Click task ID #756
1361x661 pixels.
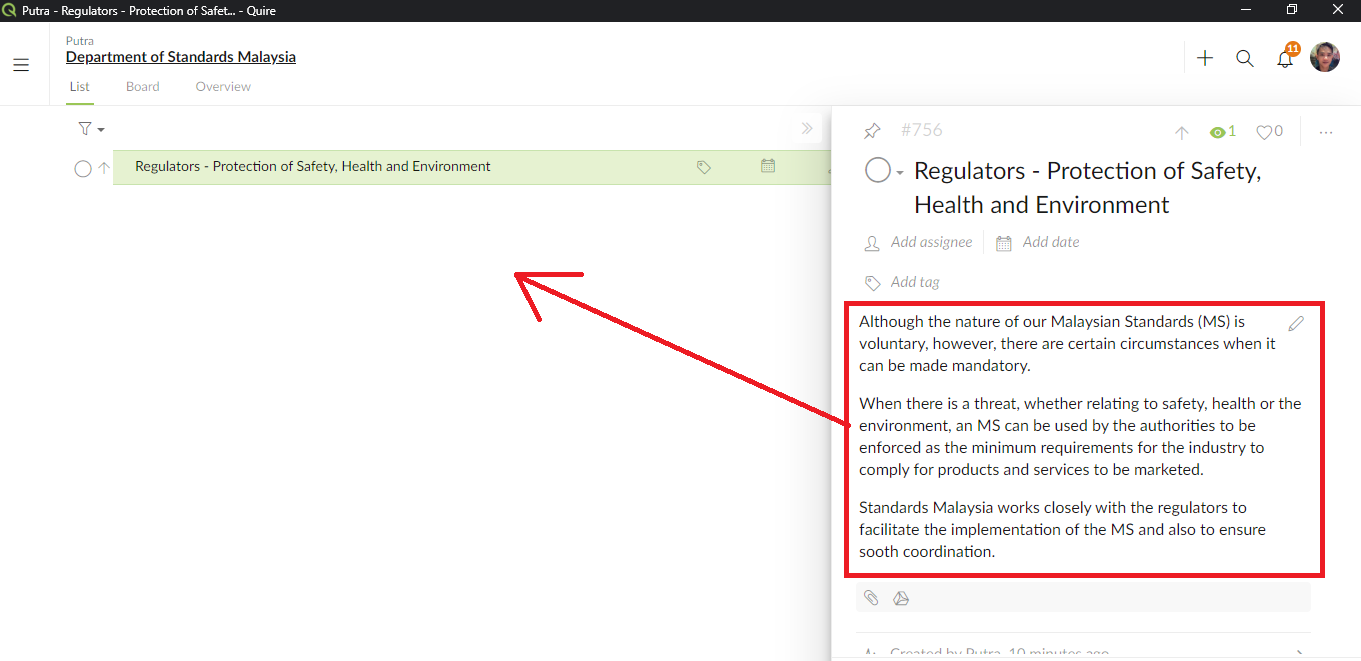click(922, 130)
